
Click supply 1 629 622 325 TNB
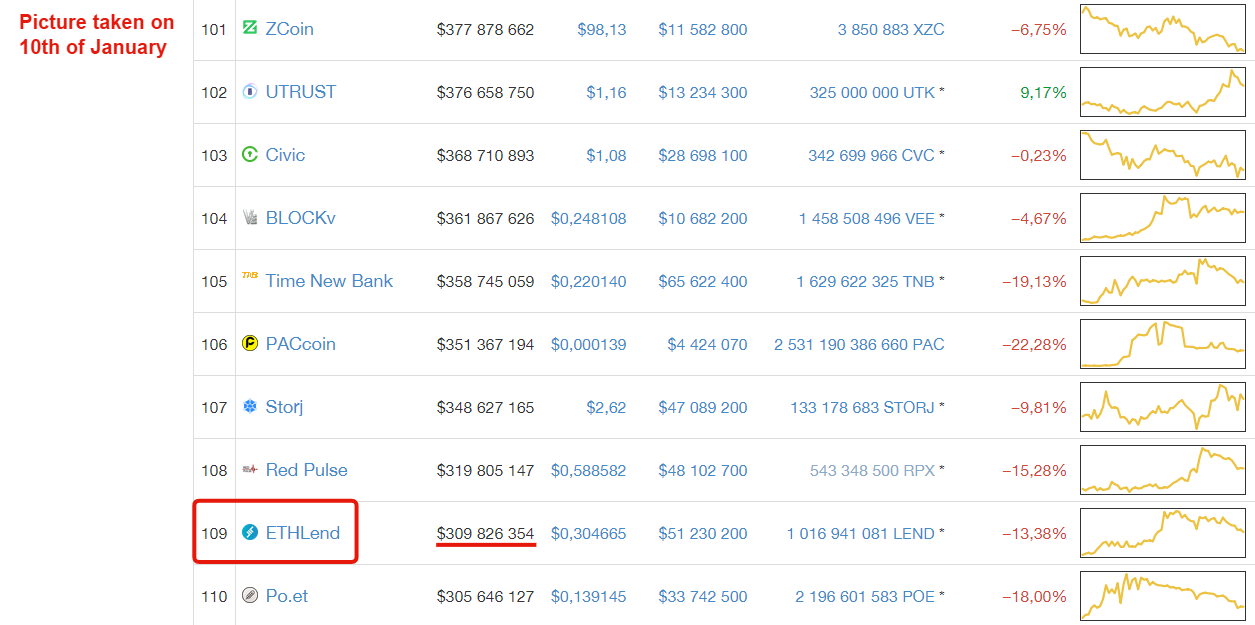pyautogui.click(x=866, y=282)
